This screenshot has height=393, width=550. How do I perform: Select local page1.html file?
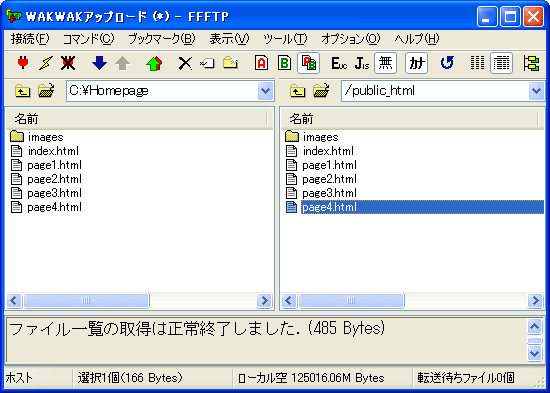[46, 165]
